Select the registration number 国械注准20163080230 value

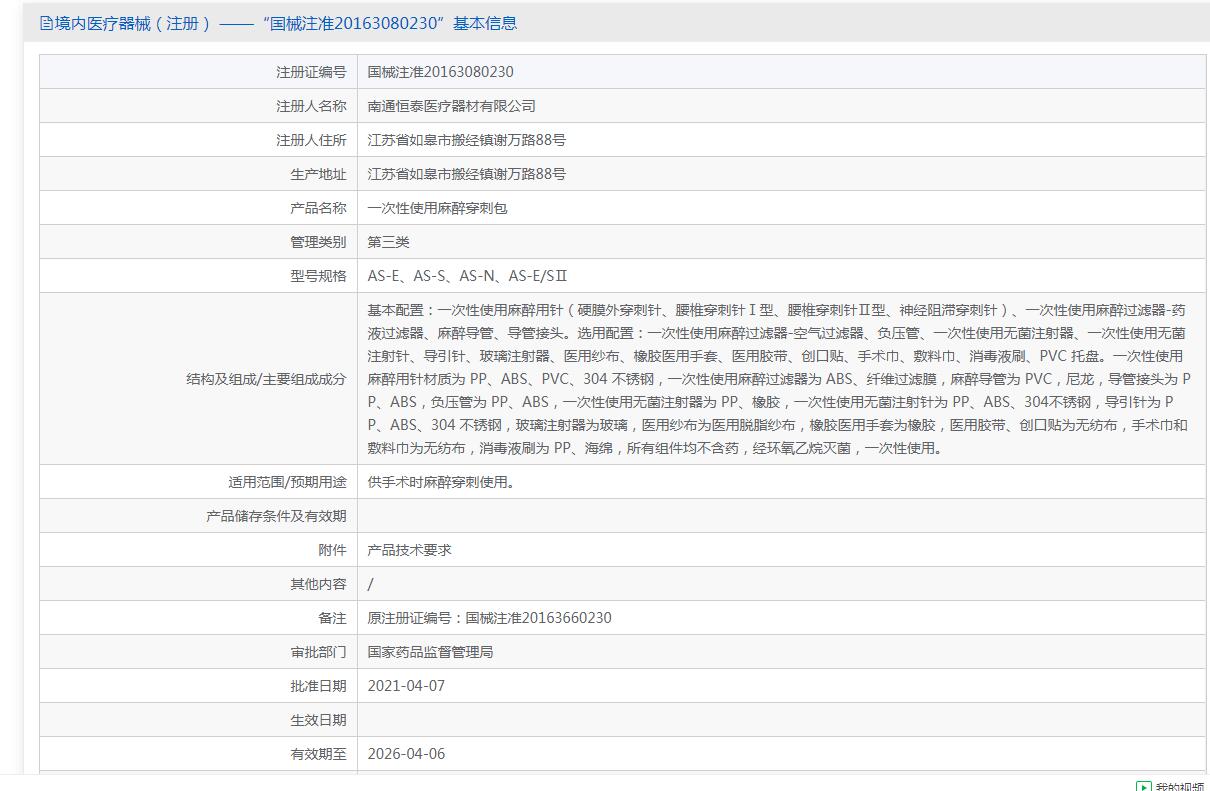click(x=441, y=72)
